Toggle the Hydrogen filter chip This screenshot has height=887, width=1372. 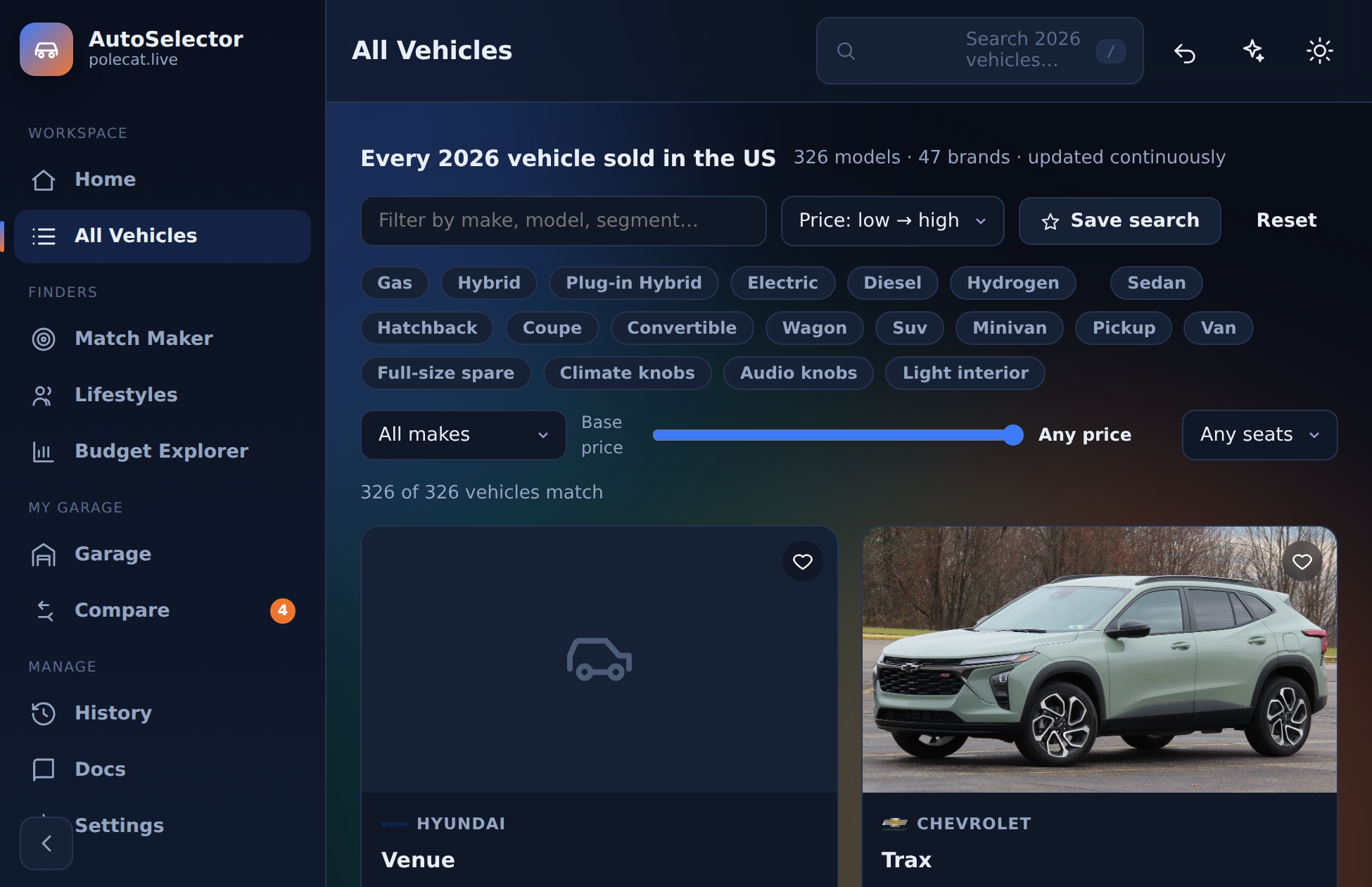[1013, 283]
